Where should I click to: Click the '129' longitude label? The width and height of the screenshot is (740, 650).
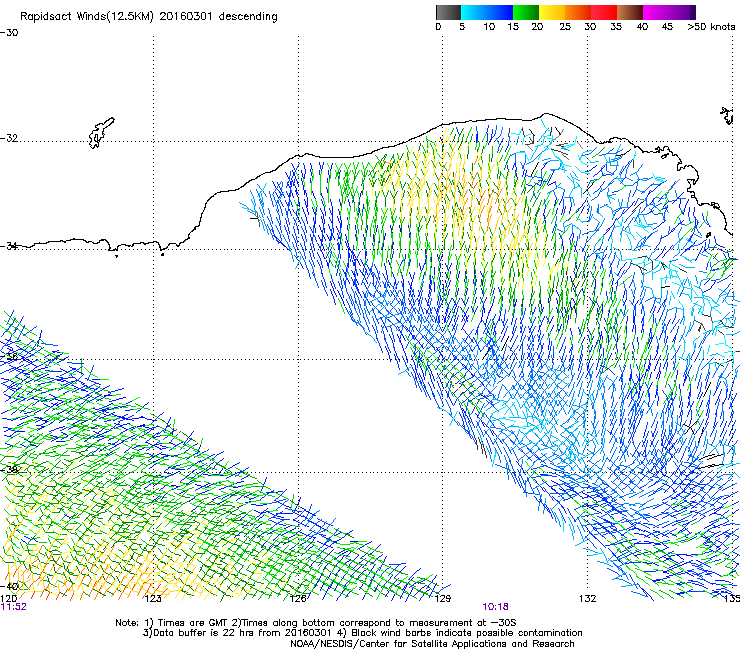(443, 599)
